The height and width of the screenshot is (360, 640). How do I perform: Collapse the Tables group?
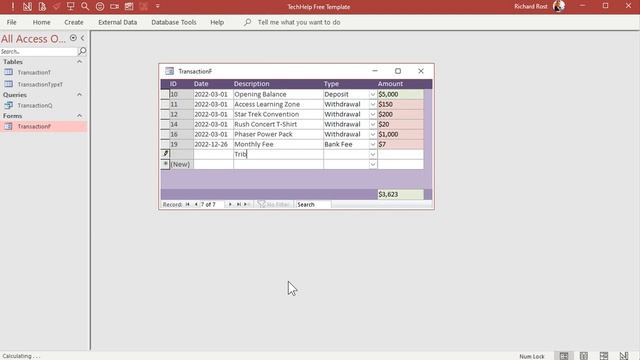click(80, 62)
